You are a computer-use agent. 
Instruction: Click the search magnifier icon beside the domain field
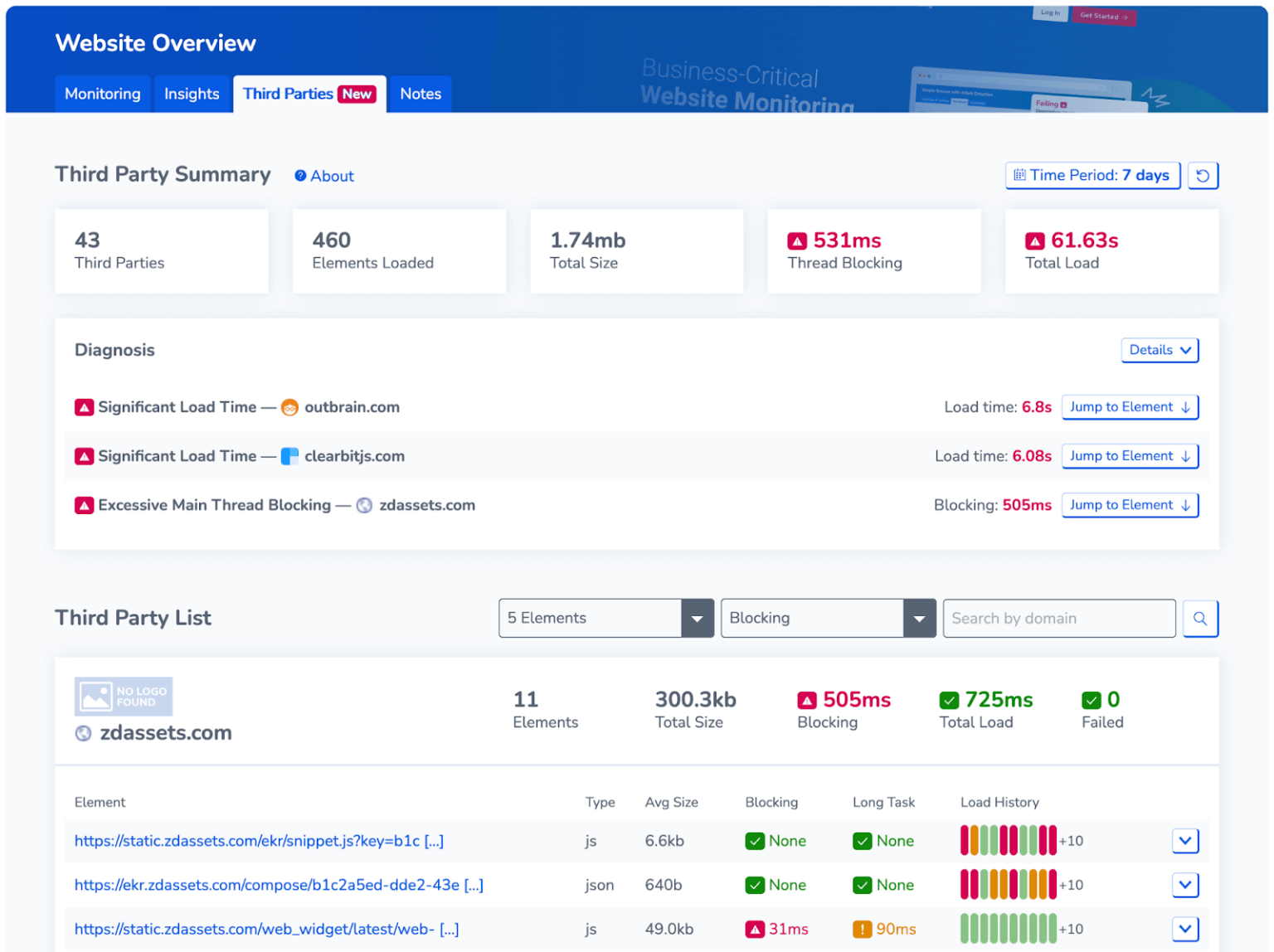pyautogui.click(x=1200, y=618)
